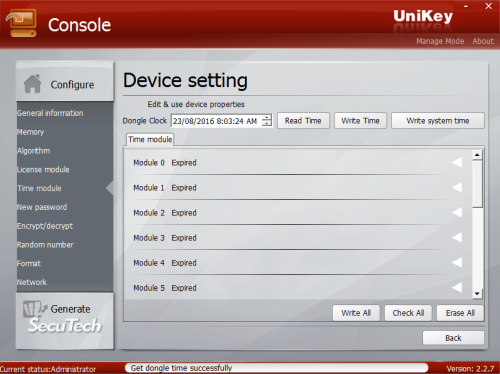Expand Module 3 with its arrow
The width and height of the screenshot is (500, 374).
pos(457,237)
